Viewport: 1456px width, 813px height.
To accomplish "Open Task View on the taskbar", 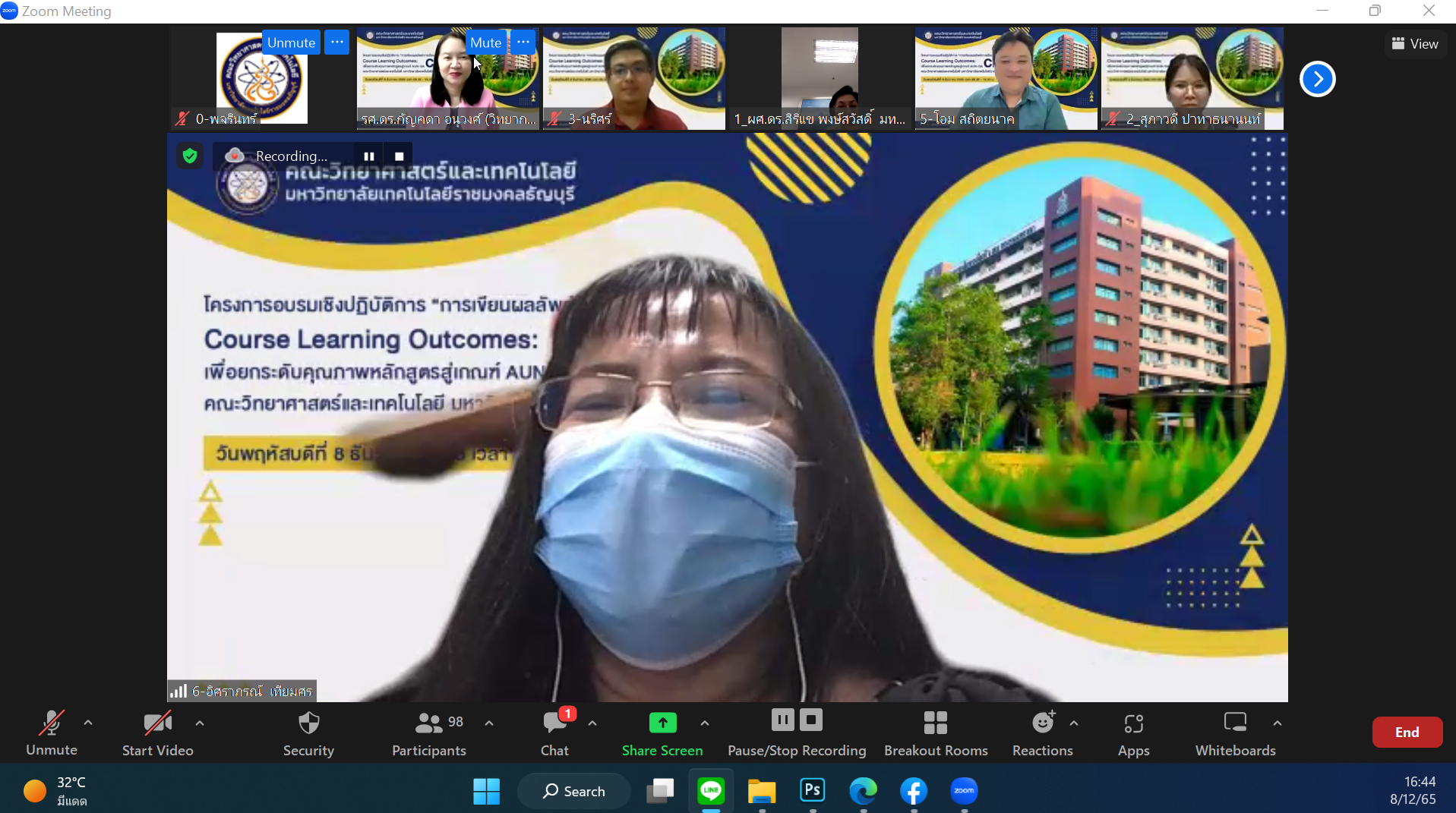I will [660, 791].
